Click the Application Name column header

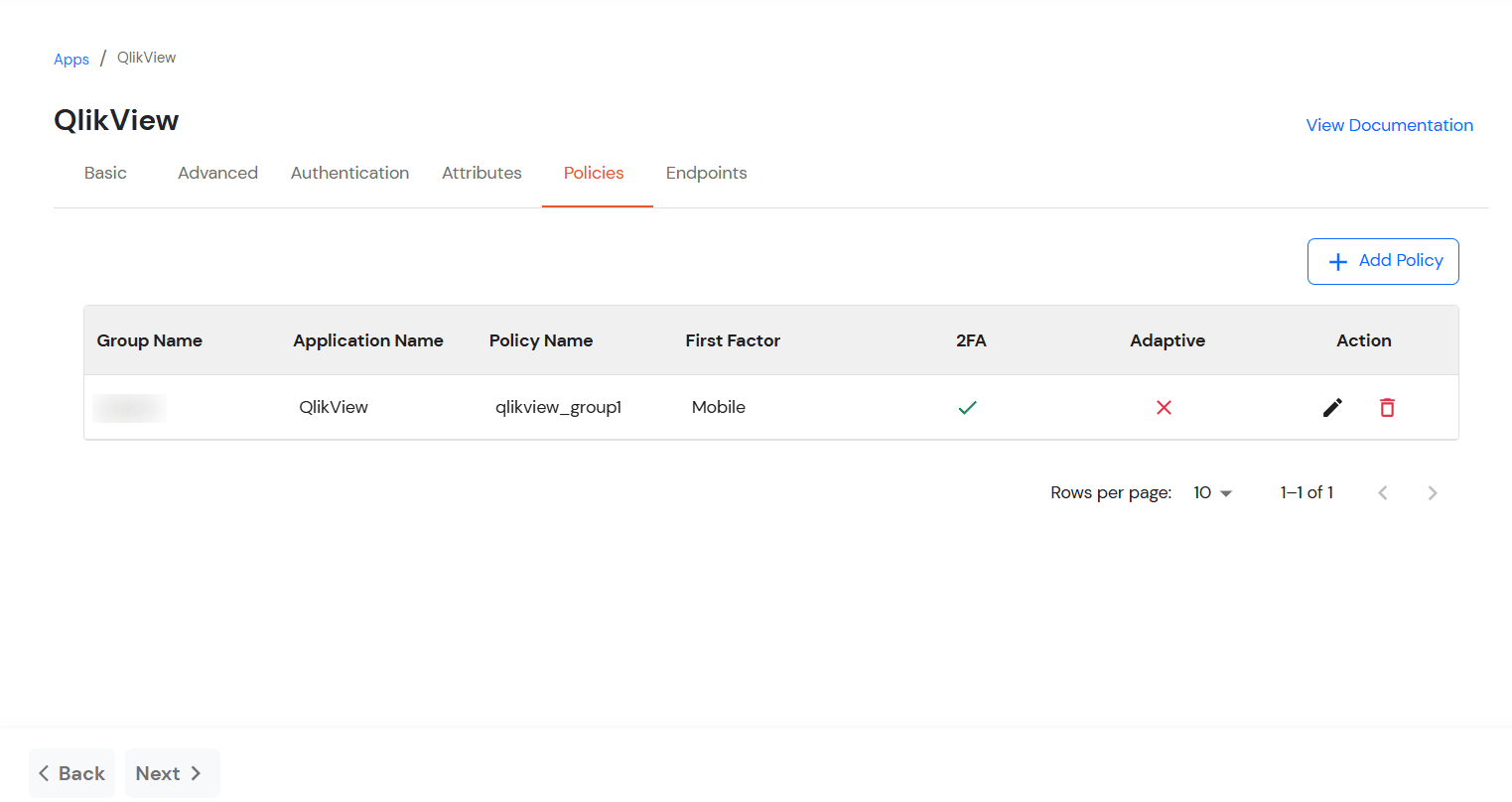tap(367, 340)
